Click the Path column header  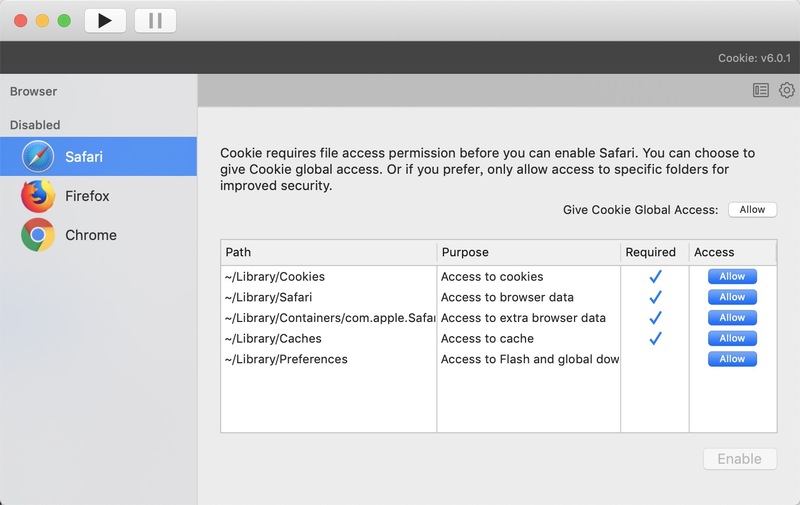(x=328, y=252)
